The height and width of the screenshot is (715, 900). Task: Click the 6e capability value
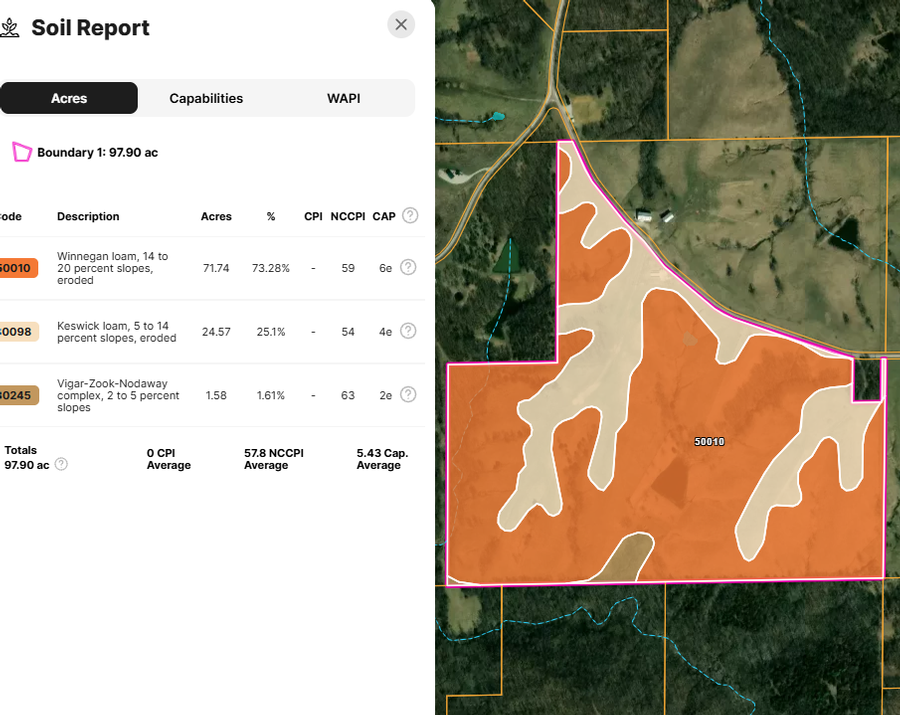coord(386,268)
